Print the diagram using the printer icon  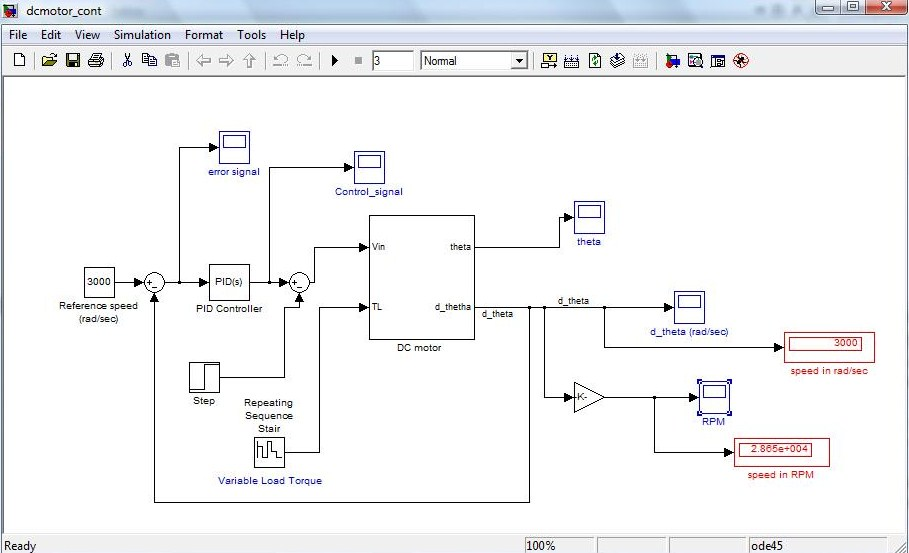click(x=95, y=61)
